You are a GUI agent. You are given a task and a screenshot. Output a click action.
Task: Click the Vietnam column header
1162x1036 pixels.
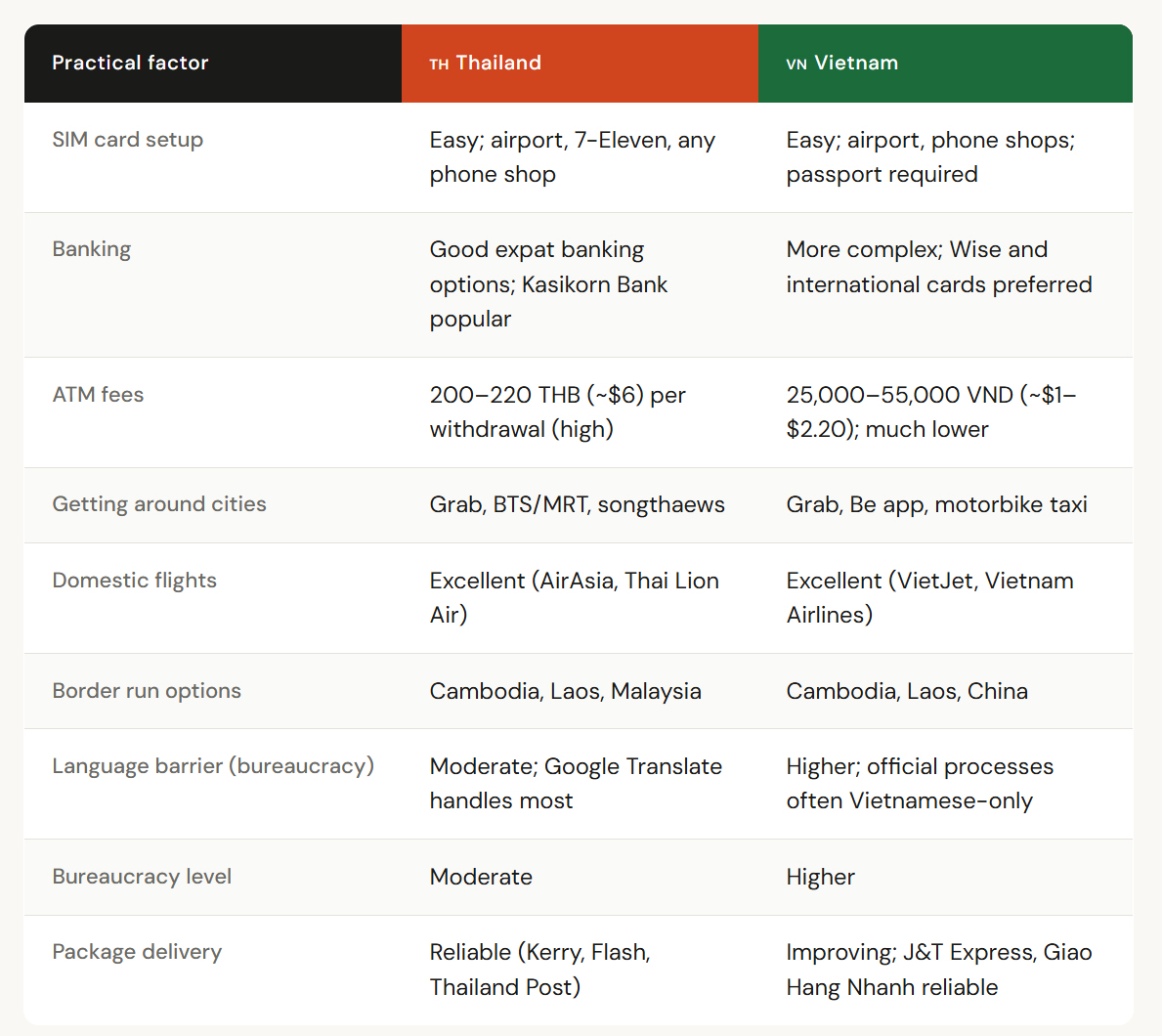[856, 64]
